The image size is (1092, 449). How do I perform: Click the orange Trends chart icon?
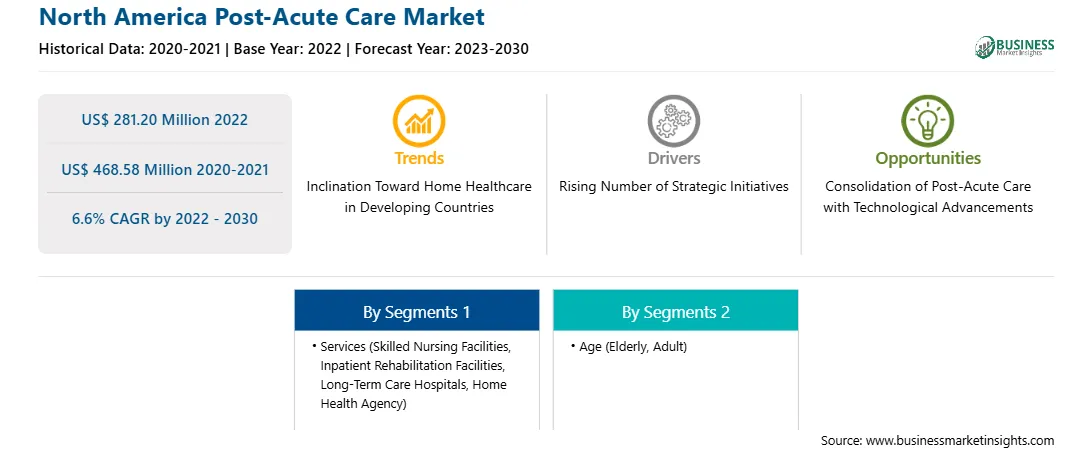419,120
